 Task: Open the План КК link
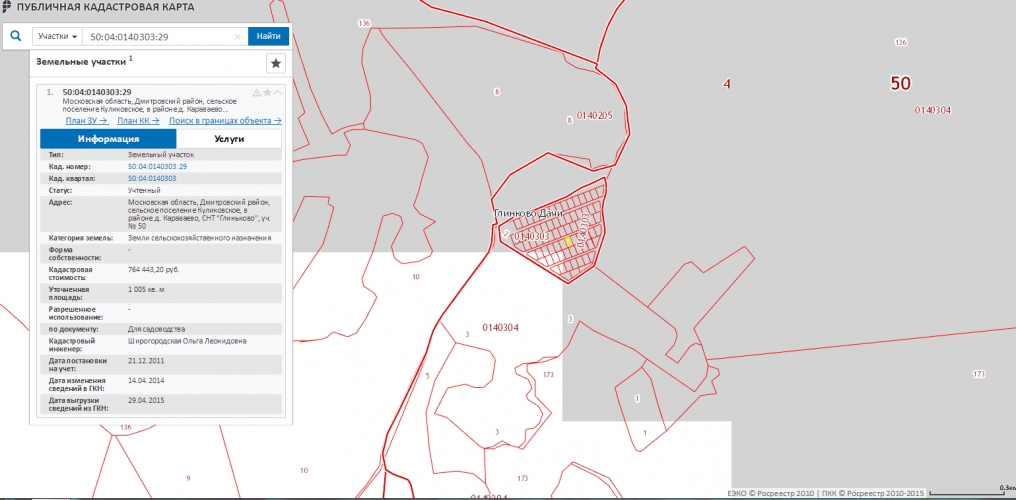(x=138, y=120)
